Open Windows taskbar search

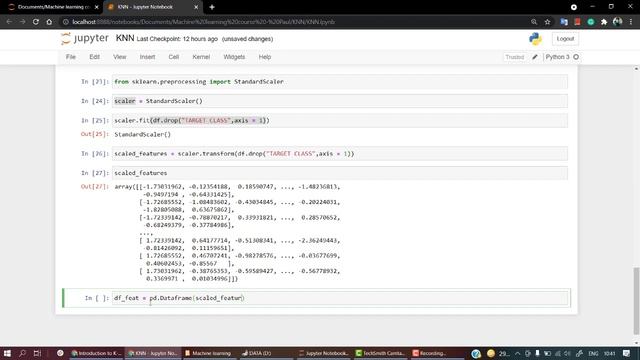[22, 353]
